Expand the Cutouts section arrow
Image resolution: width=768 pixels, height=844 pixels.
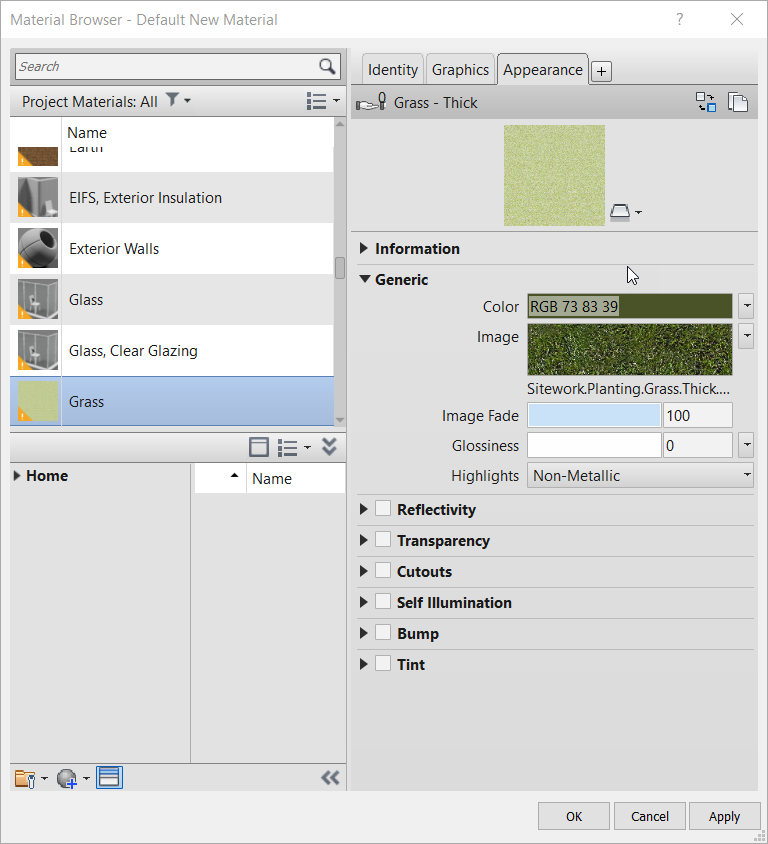tap(364, 571)
